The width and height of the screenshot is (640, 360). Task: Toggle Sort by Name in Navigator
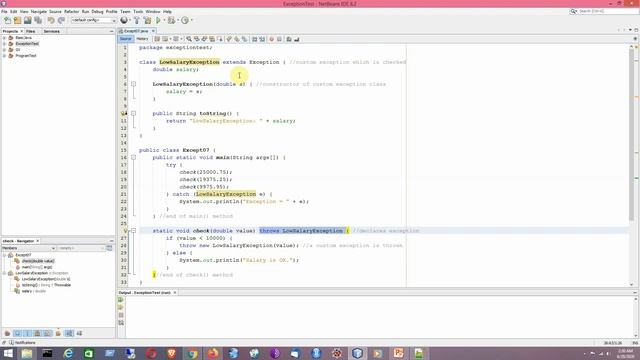(69, 333)
